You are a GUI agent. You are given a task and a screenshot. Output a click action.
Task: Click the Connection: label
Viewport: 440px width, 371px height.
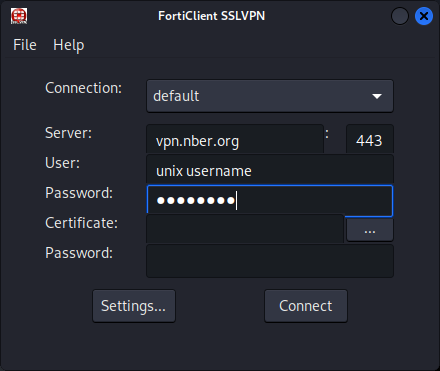[x=84, y=88]
